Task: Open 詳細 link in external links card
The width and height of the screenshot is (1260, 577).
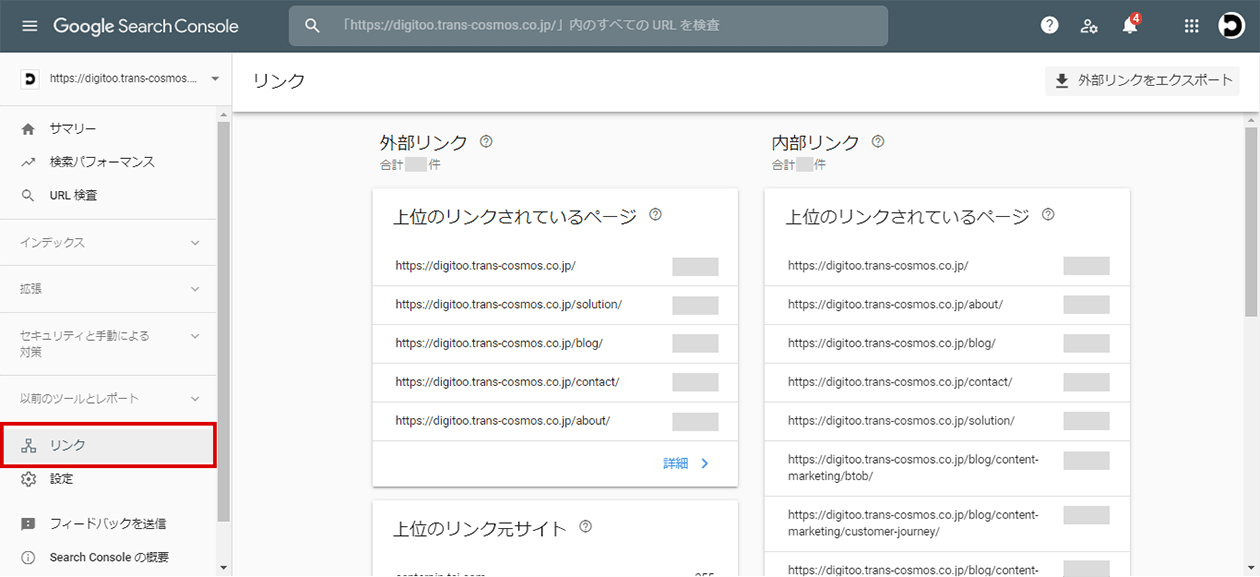Action: pos(676,464)
